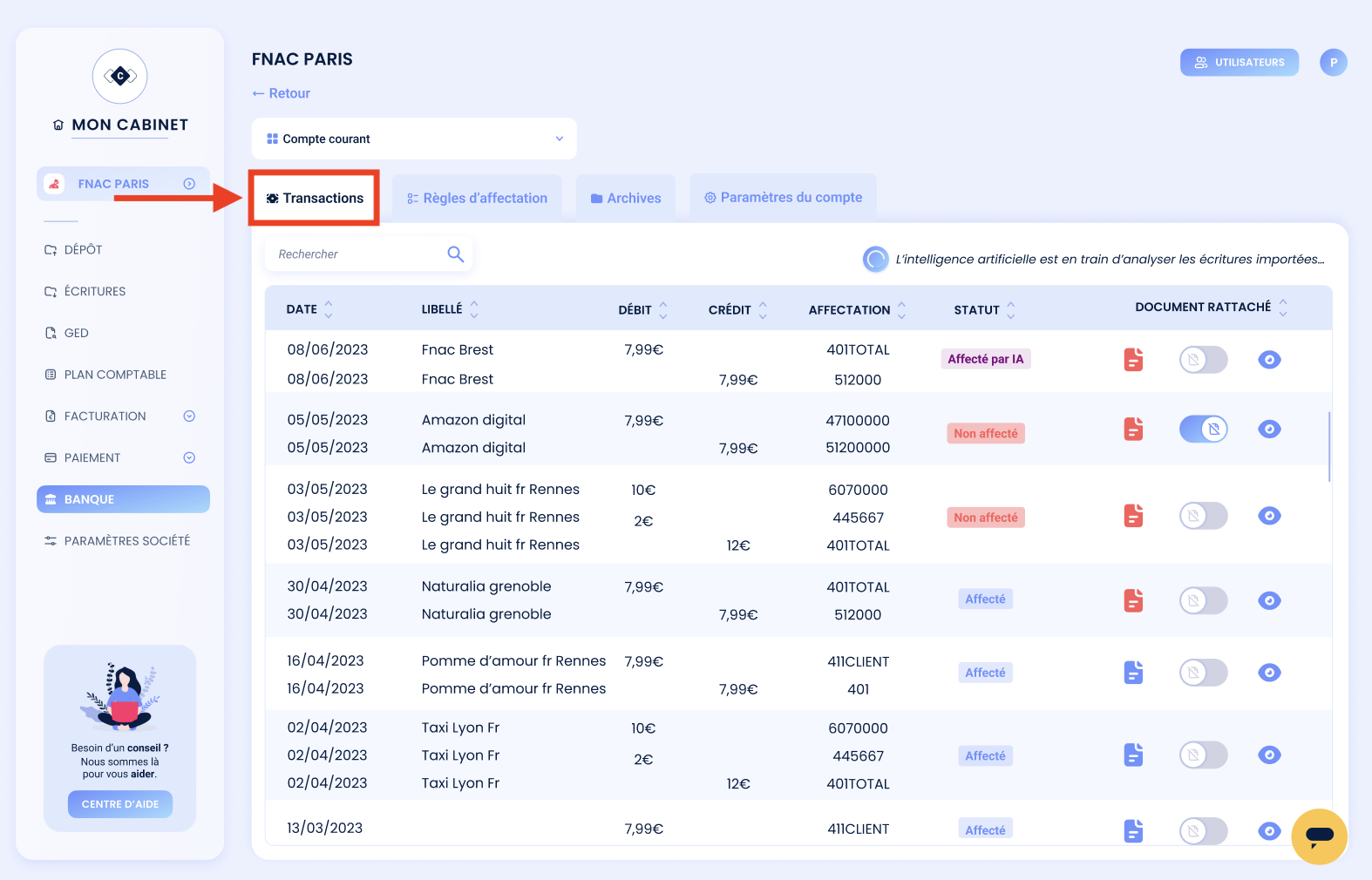1372x880 pixels.
Task: Click Non affecté badge for Le grand huit
Action: coord(986,518)
